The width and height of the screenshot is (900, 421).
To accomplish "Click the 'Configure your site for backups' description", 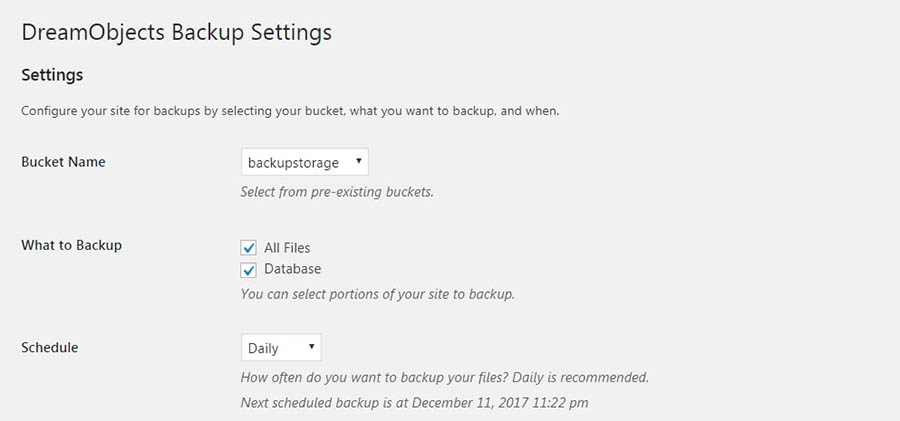I will pyautogui.click(x=290, y=111).
